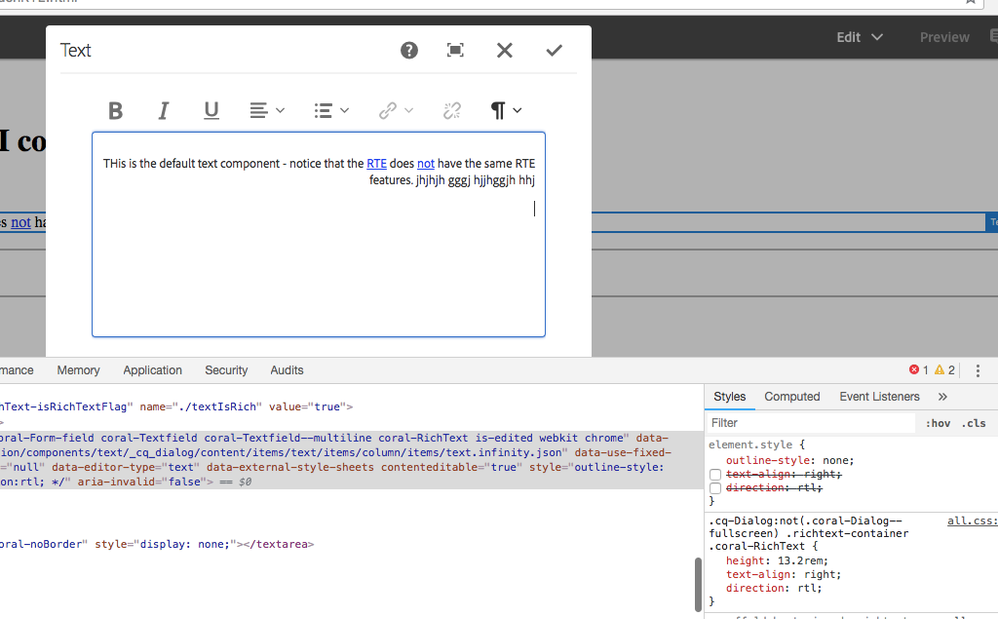Enable the direction: rtl checkbox in element.style
998x619 pixels.
[x=715, y=488]
